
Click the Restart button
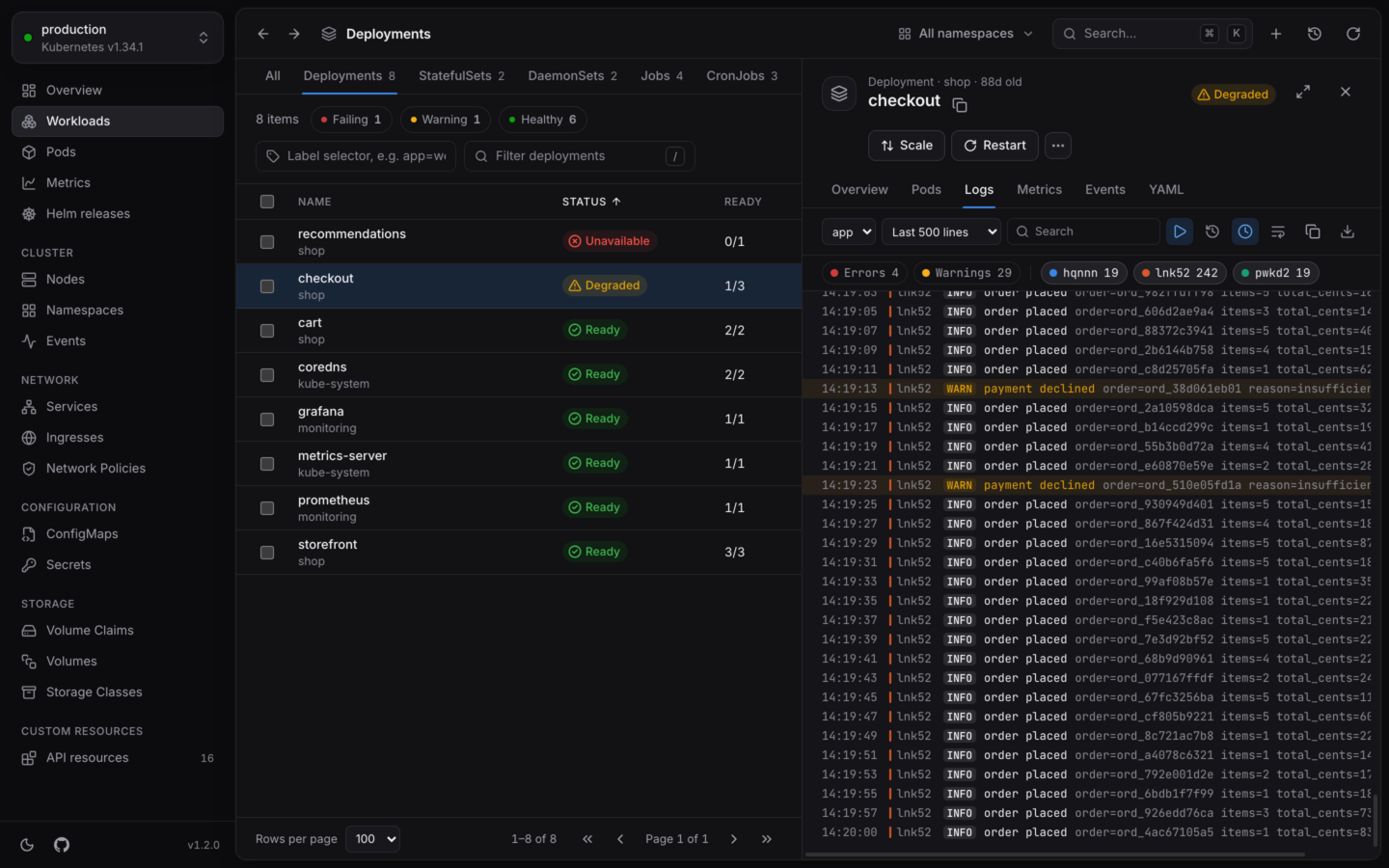click(994, 146)
